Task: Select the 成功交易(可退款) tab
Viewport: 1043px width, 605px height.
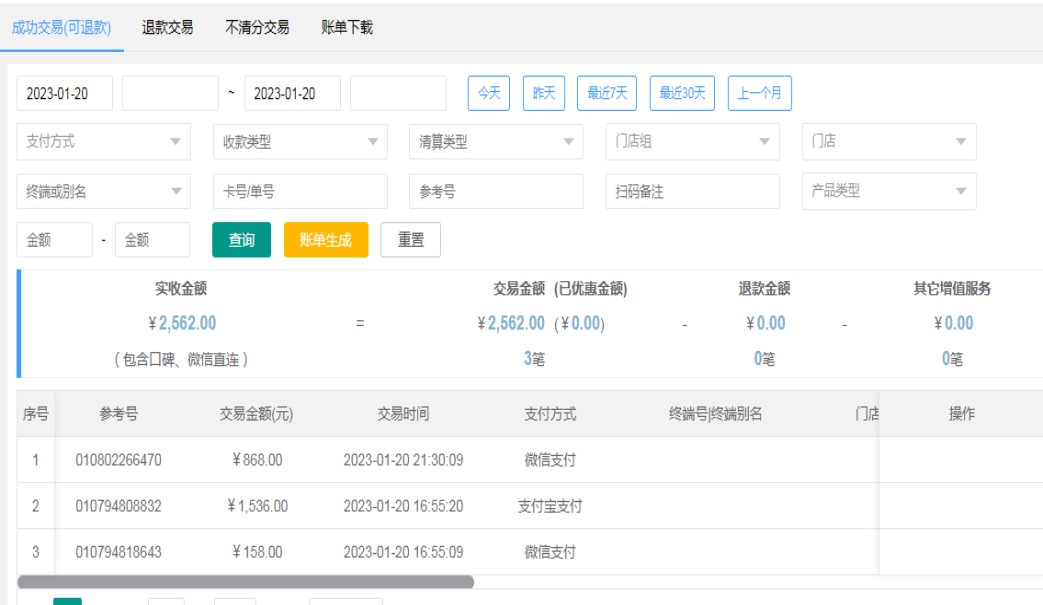Action: 61,28
